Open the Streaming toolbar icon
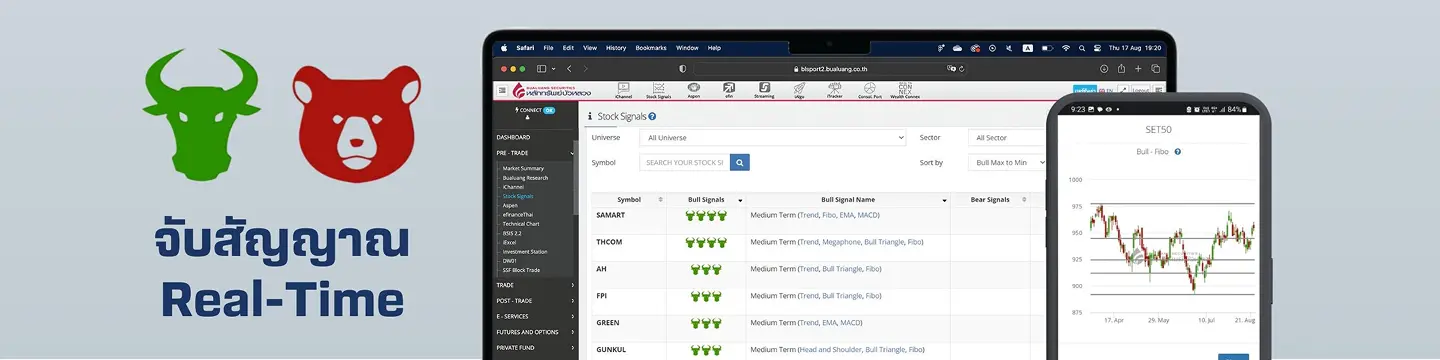The width and height of the screenshot is (1440, 360). (764, 90)
